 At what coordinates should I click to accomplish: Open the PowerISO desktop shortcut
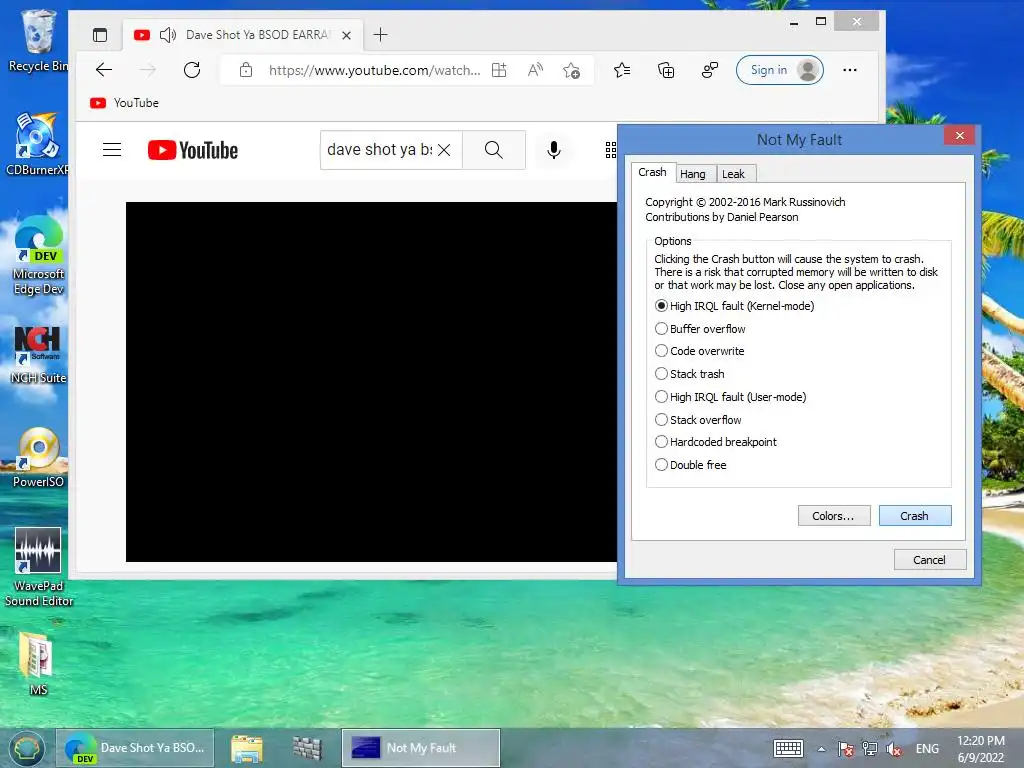pyautogui.click(x=38, y=457)
